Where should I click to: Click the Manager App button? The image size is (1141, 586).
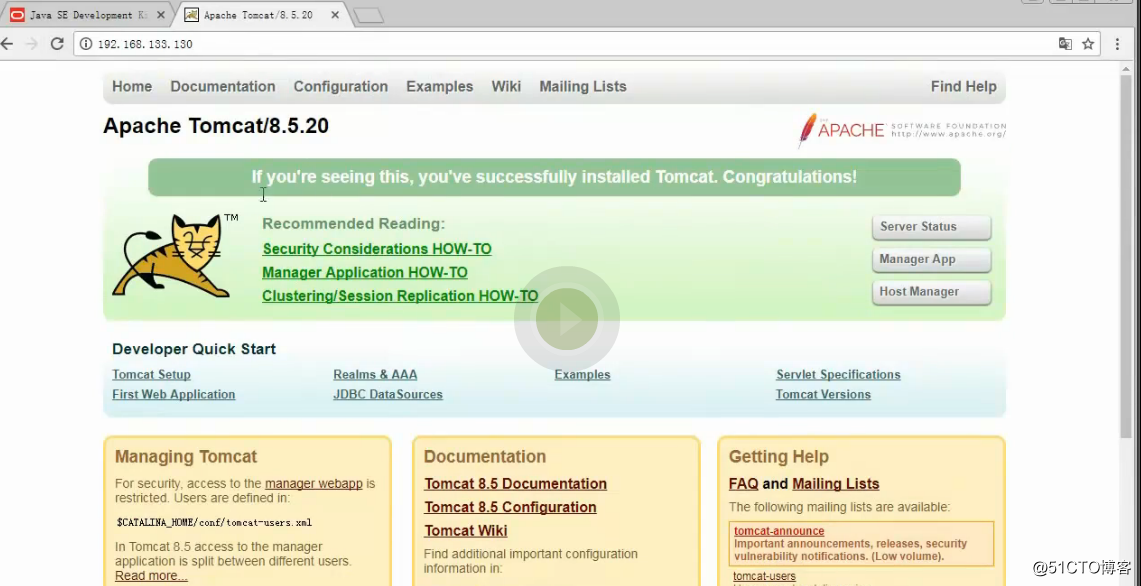click(x=931, y=260)
